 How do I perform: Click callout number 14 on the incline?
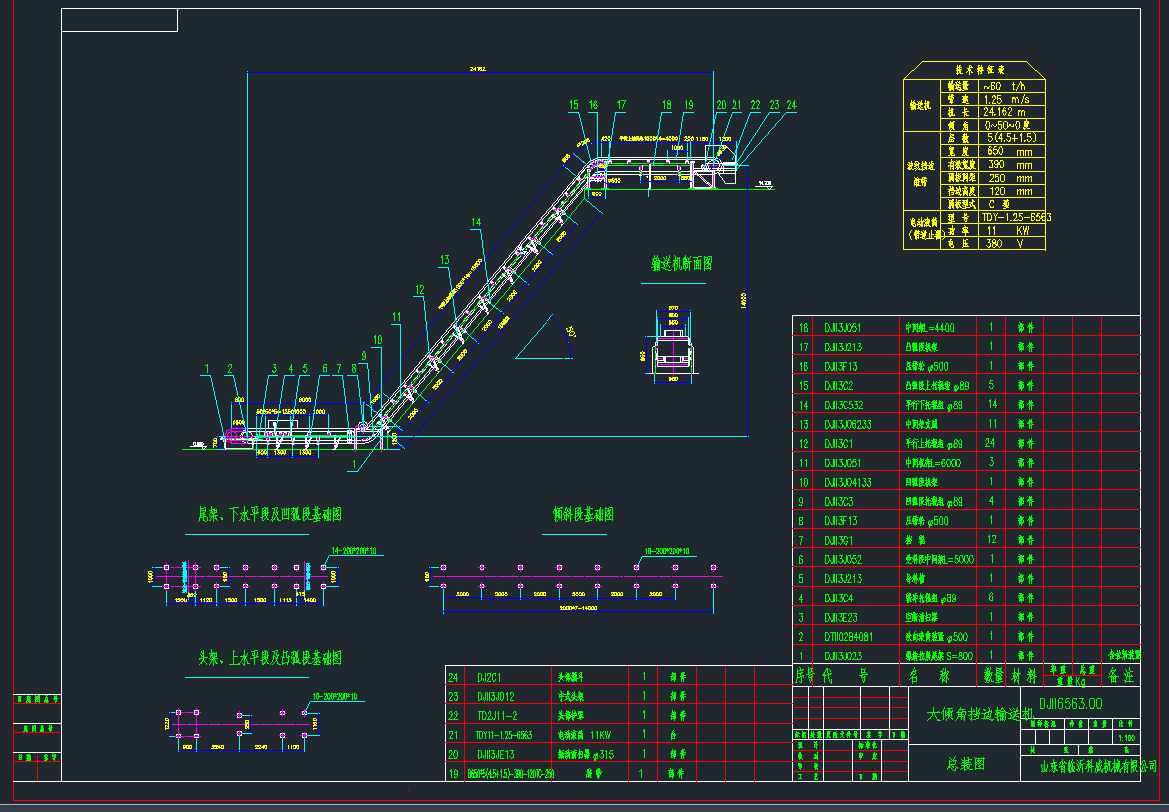tap(476, 222)
